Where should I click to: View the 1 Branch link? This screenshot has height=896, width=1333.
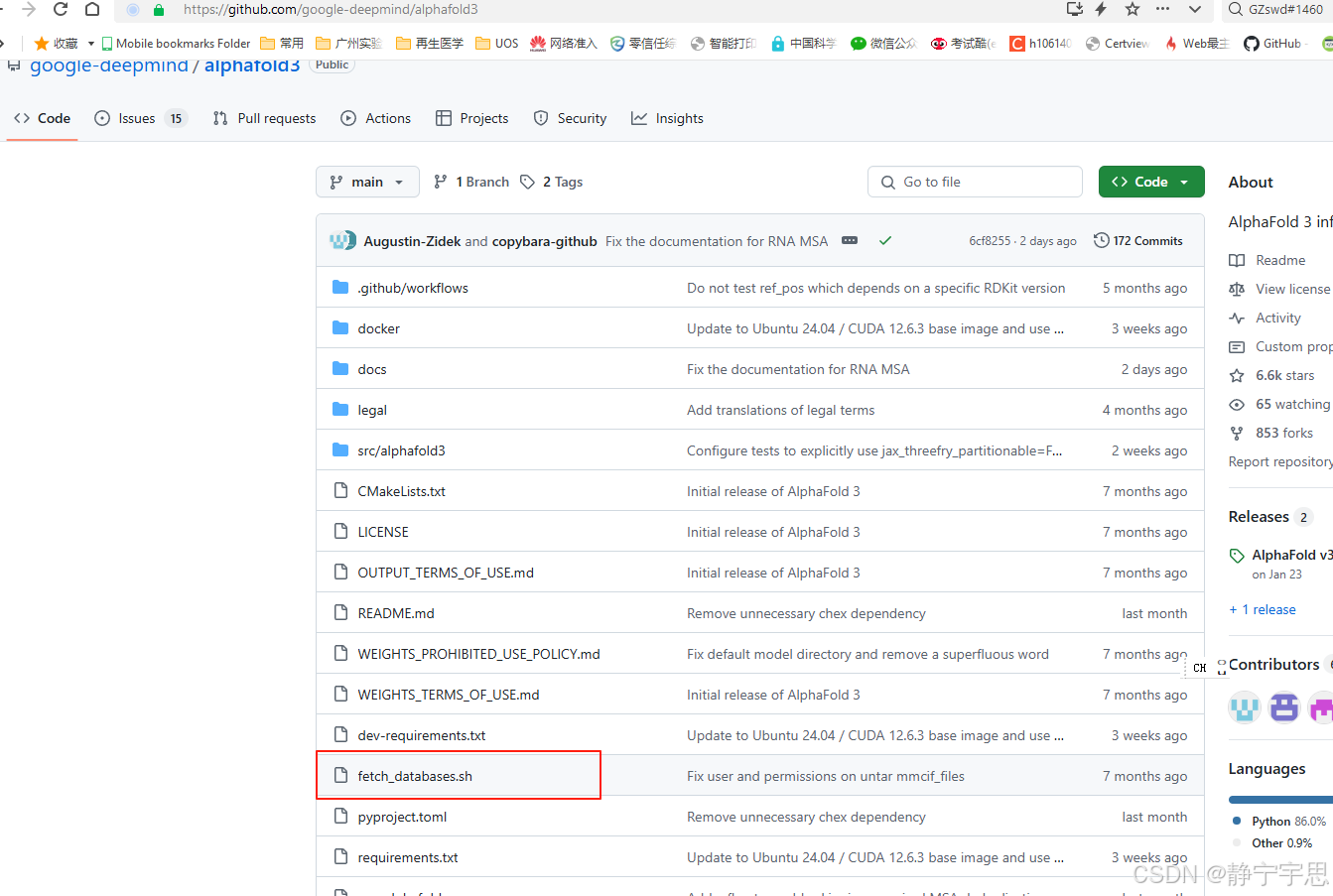point(471,182)
